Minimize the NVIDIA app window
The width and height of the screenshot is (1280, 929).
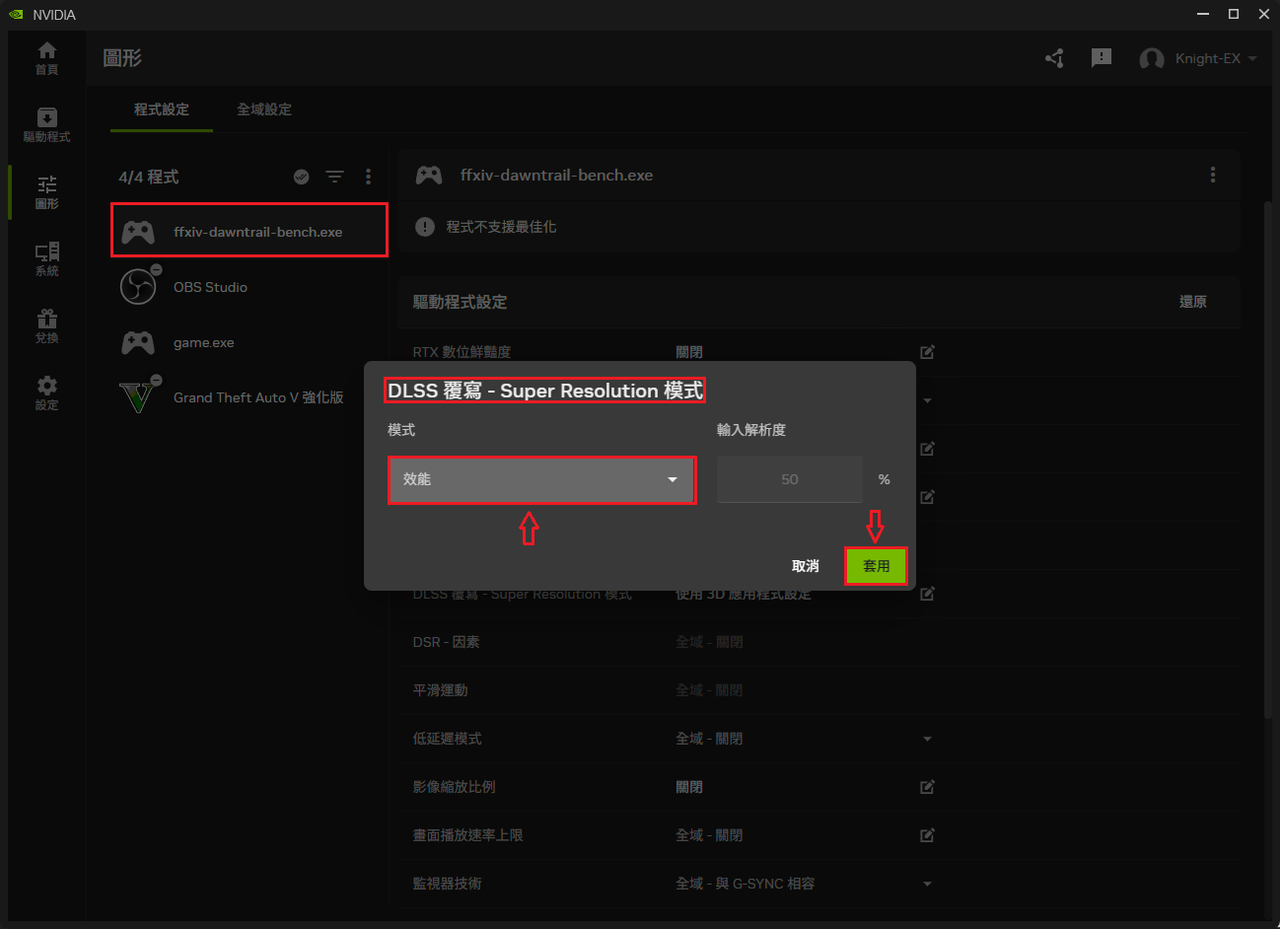(1201, 14)
